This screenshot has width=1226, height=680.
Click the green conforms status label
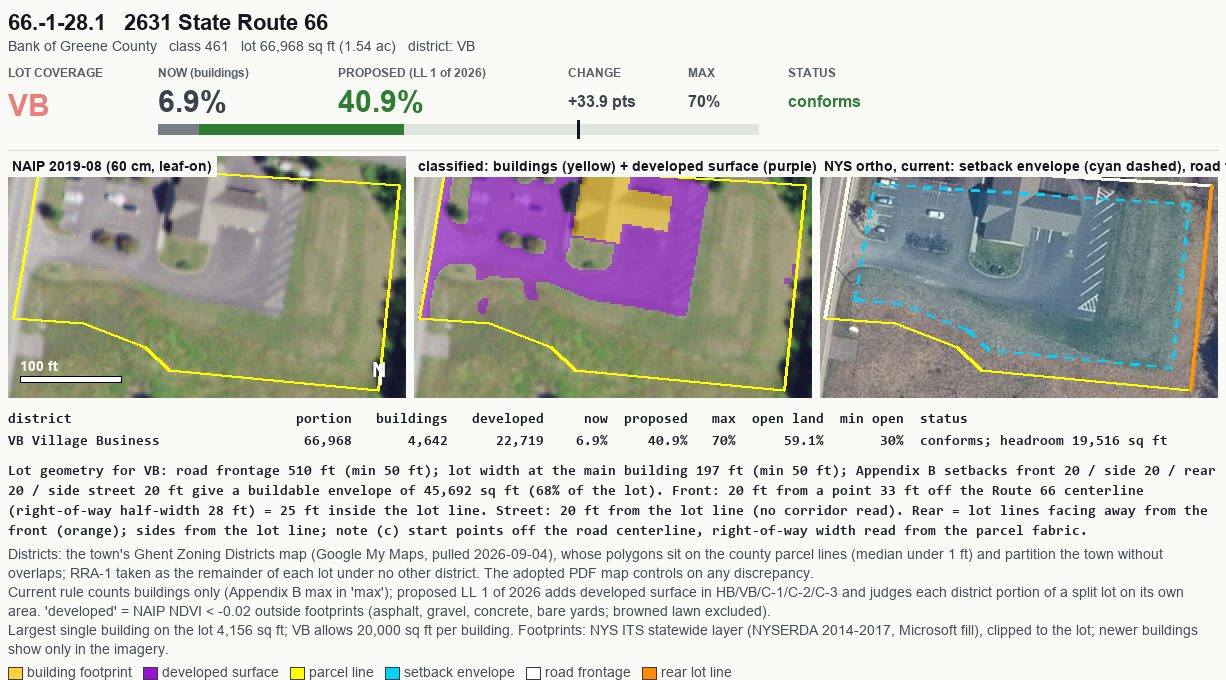point(824,101)
